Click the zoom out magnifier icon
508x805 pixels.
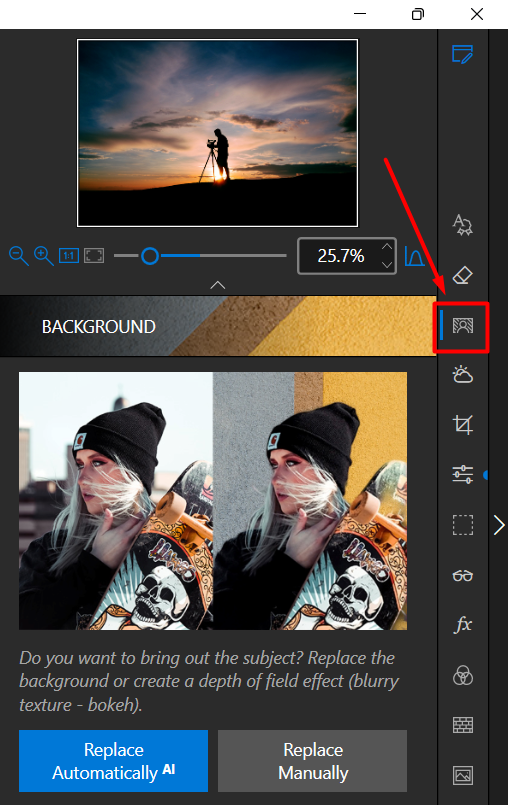[19, 256]
